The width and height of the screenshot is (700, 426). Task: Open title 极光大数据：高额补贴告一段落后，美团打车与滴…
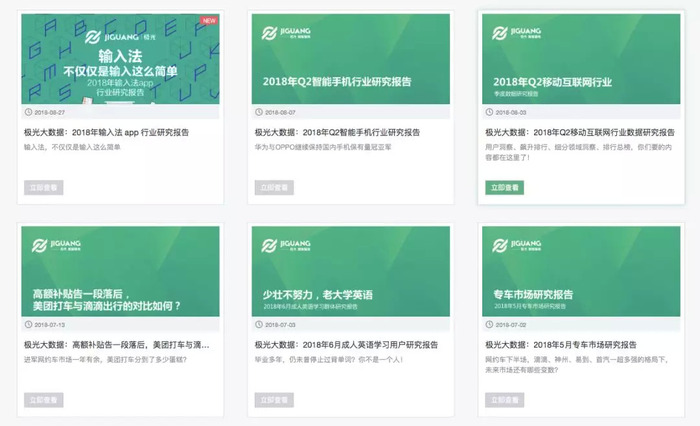point(117,345)
